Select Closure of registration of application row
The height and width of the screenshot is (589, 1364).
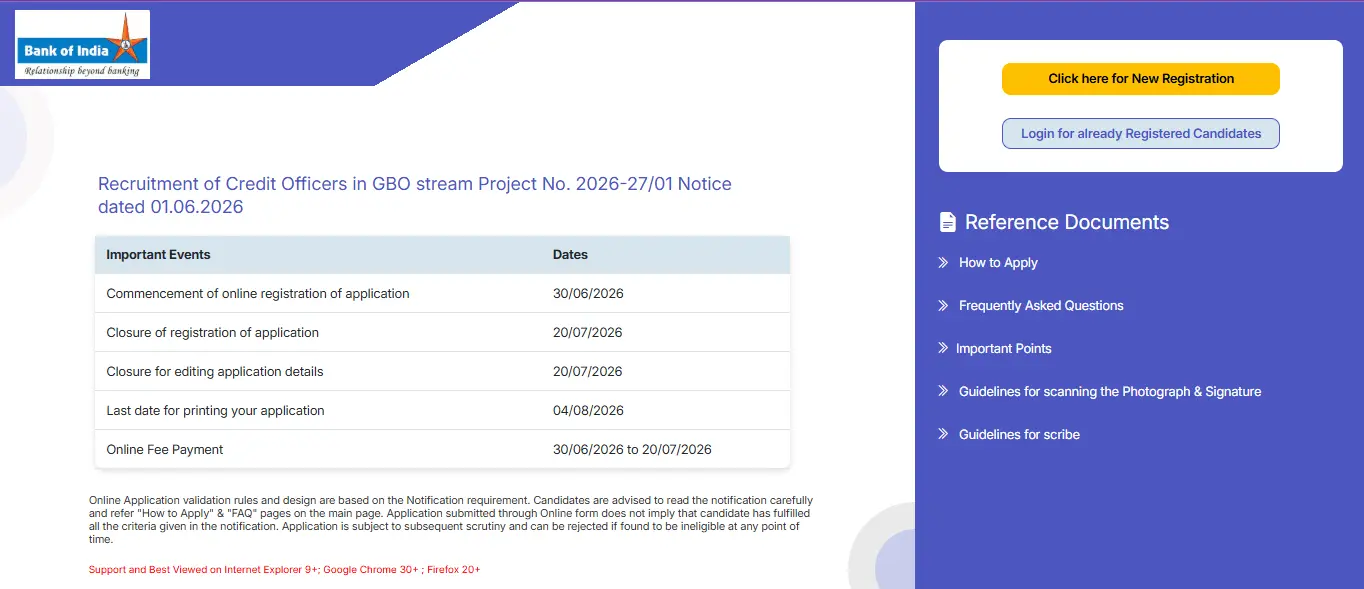[442, 332]
